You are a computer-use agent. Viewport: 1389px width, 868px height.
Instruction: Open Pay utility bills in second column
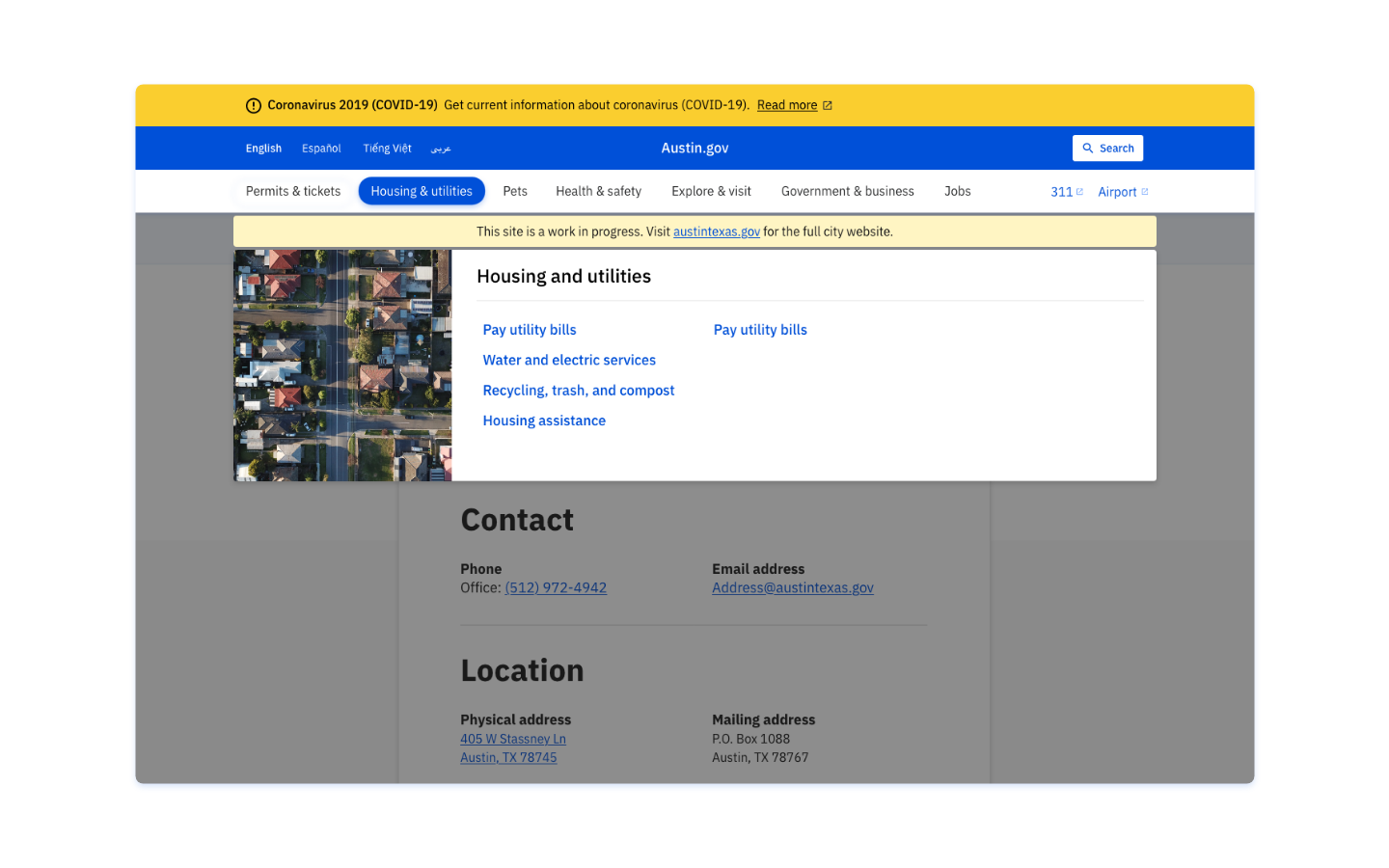pyautogui.click(x=760, y=330)
